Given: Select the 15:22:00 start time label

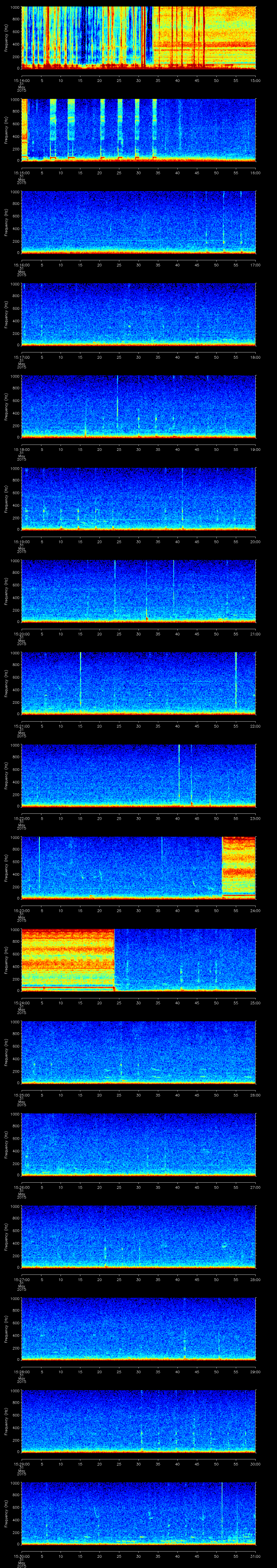Looking at the screenshot, I should 21,818.
